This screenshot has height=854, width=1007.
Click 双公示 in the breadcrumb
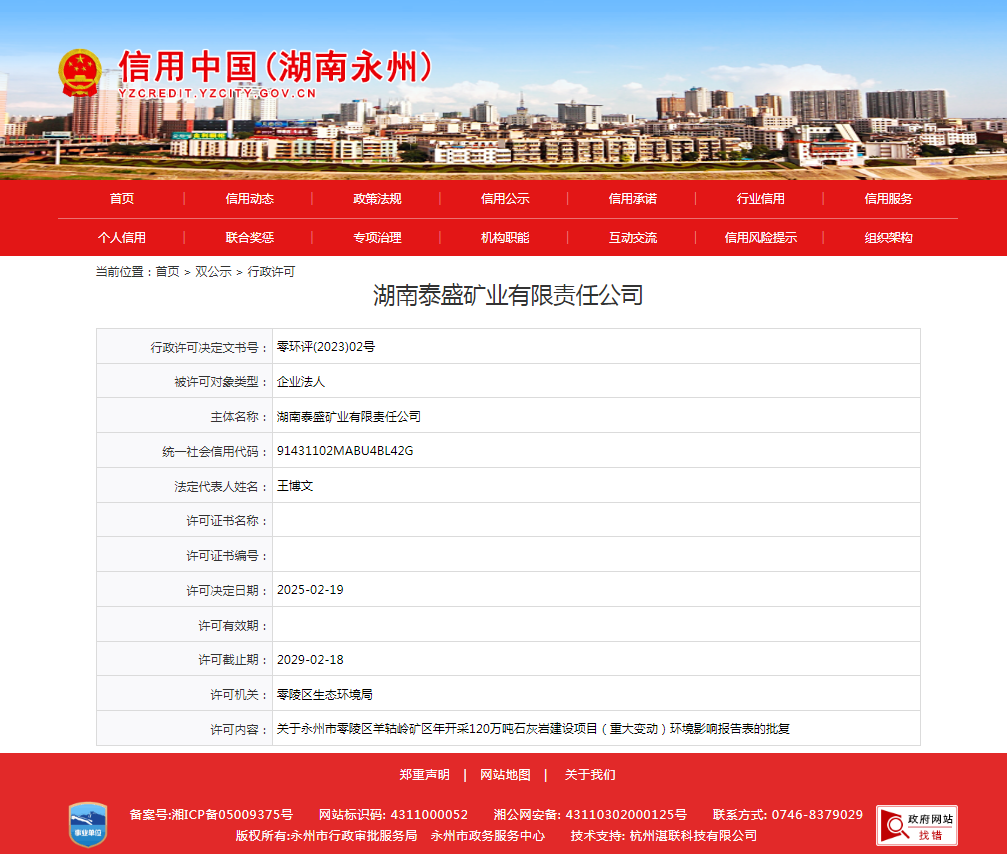[x=213, y=272]
